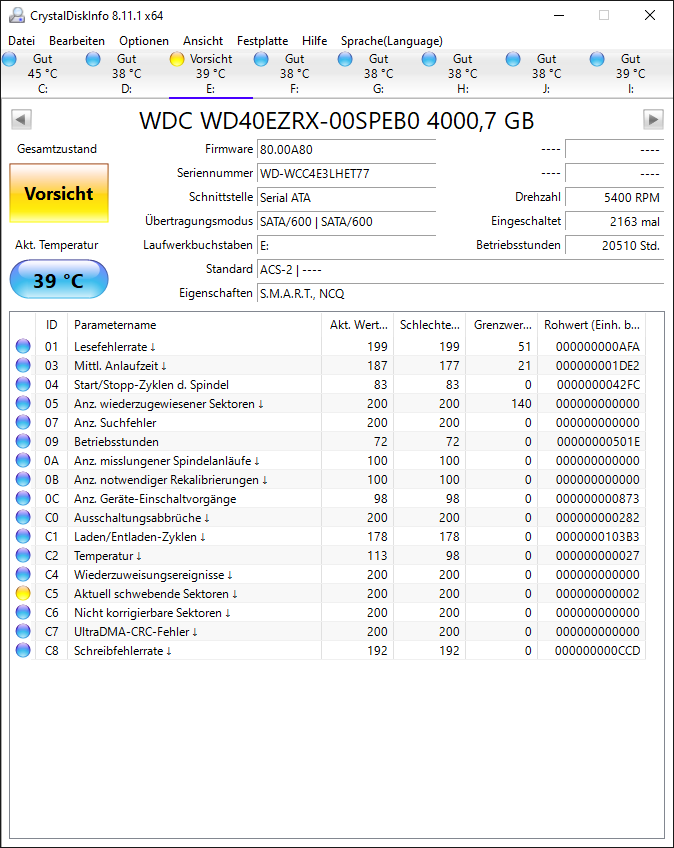Select the C: drive status orb
Screen dimensions: 674x848
10,59
